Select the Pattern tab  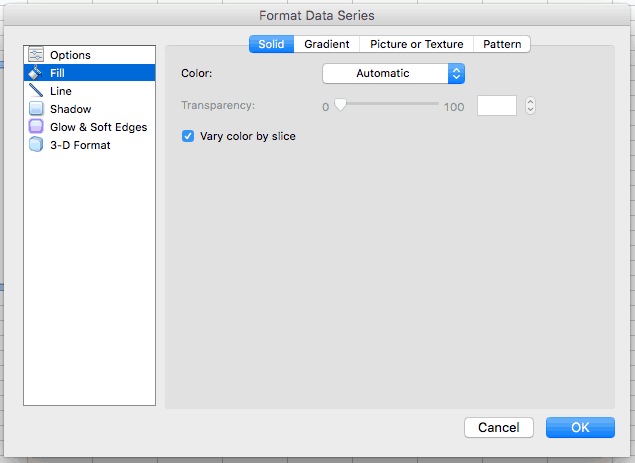(502, 44)
